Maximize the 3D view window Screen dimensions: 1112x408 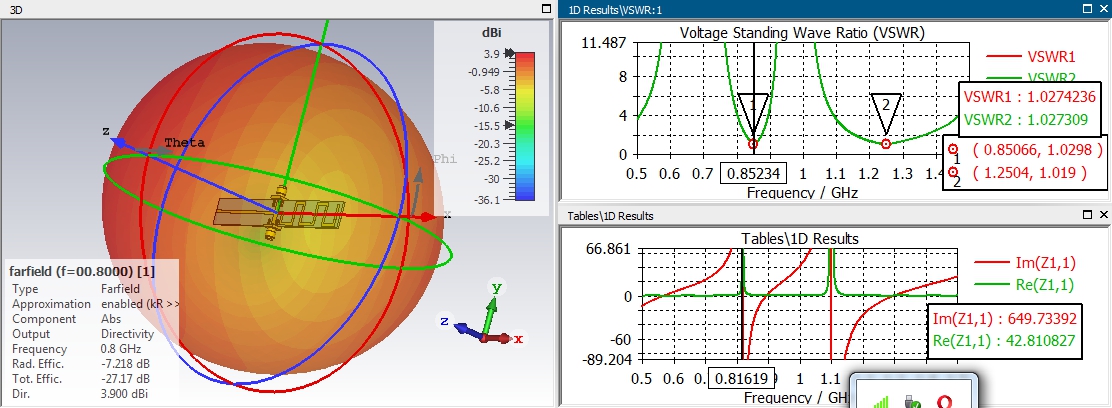pyautogui.click(x=545, y=9)
